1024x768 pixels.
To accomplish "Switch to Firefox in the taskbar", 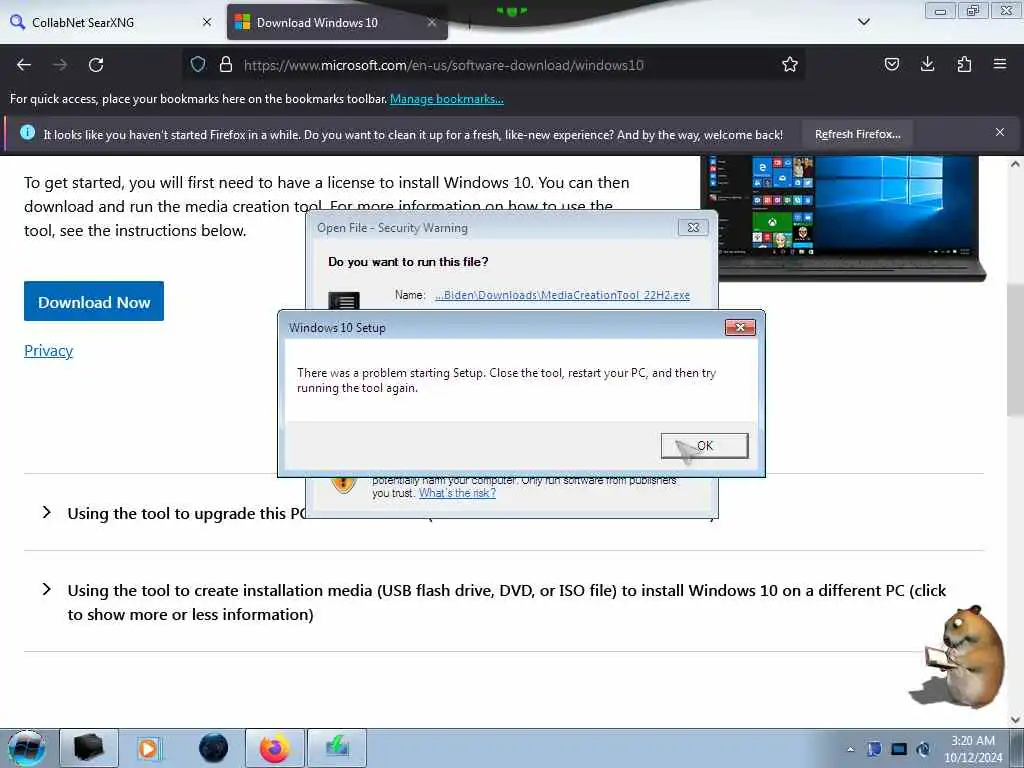I will click(x=275, y=748).
